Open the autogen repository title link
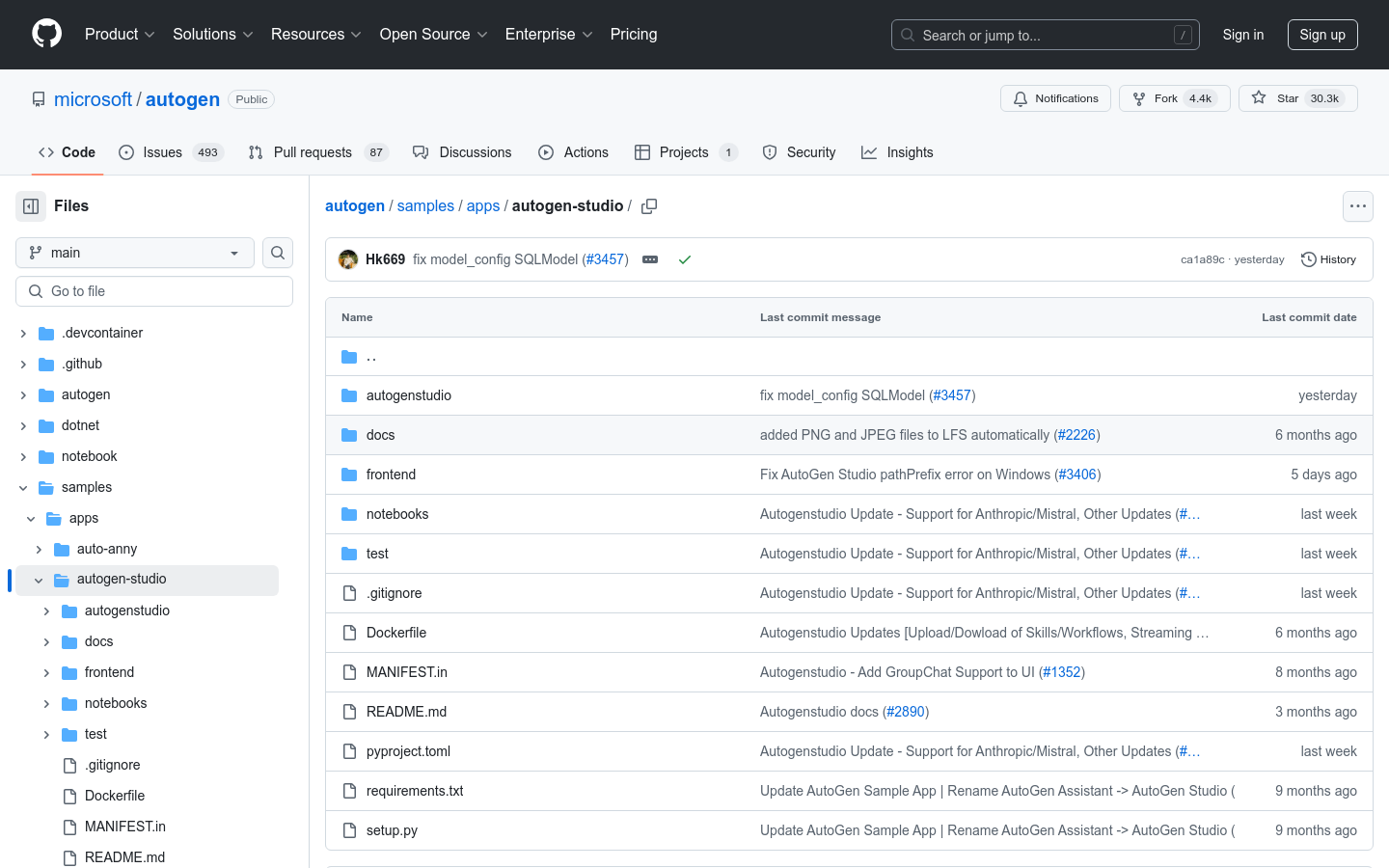Image resolution: width=1389 pixels, height=868 pixels. pyautogui.click(x=182, y=99)
